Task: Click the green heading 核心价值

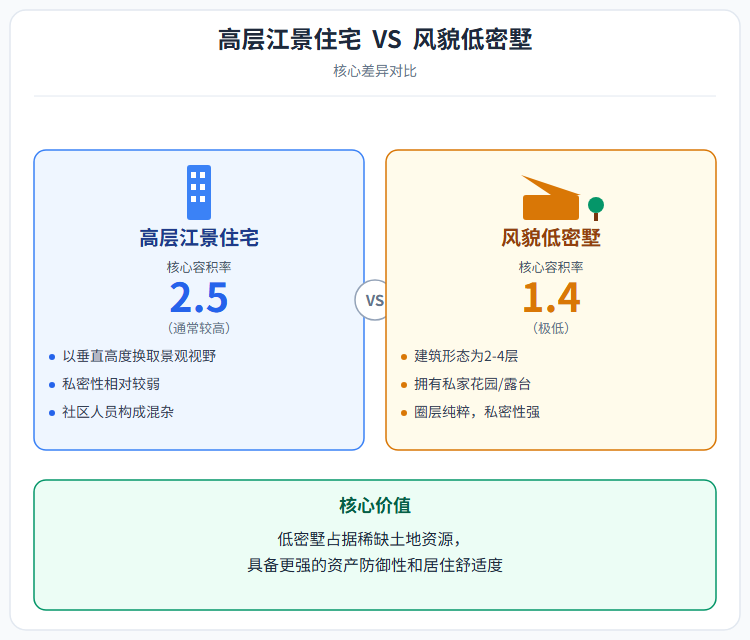Action: [375, 506]
